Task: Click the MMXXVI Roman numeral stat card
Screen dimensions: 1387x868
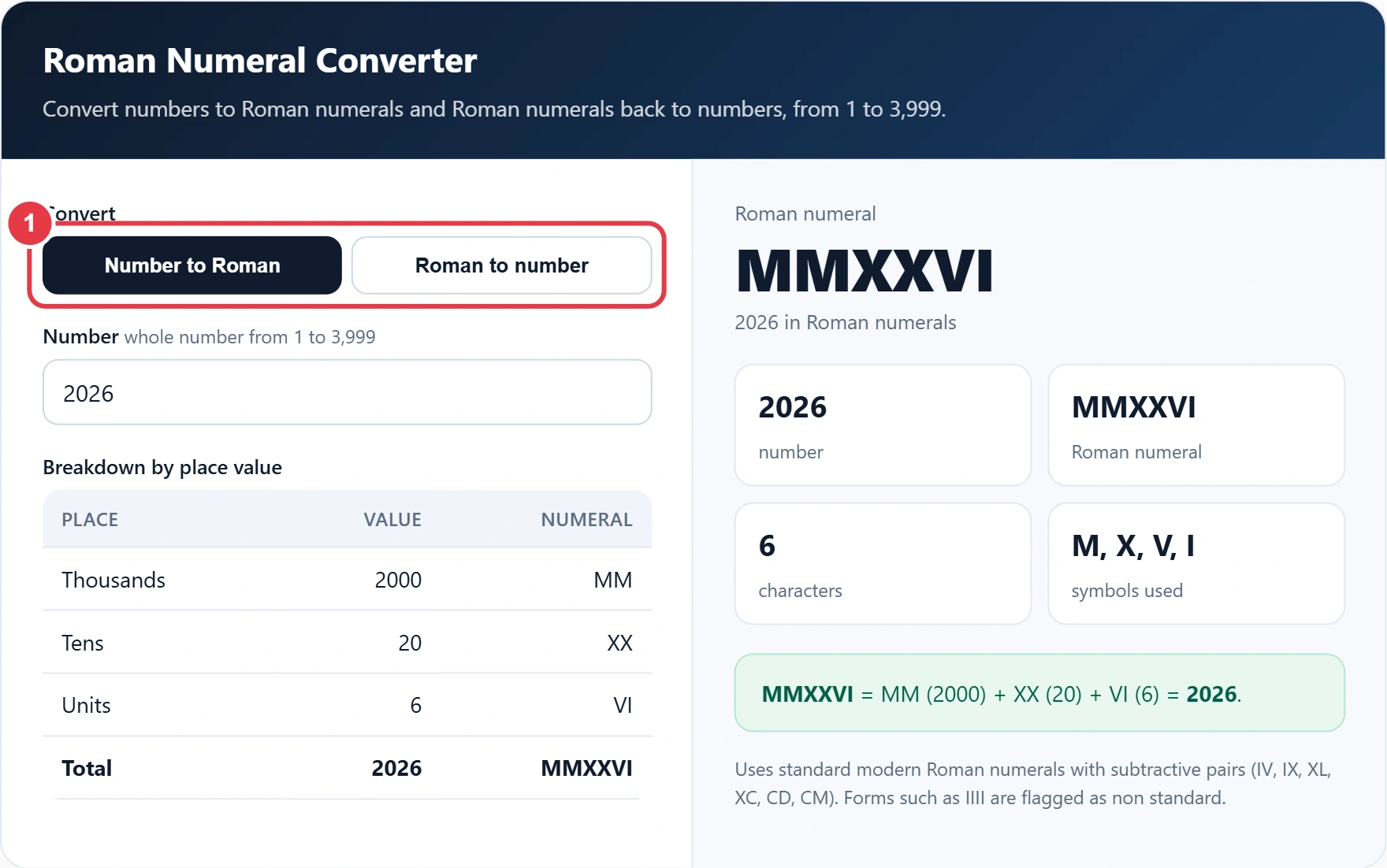Action: 1196,425
